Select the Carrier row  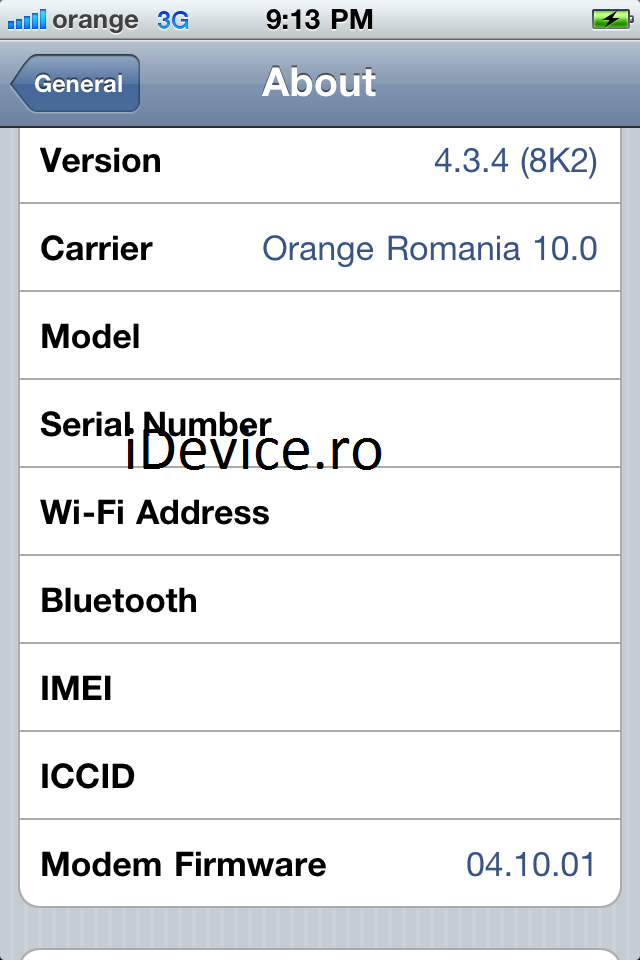320,247
